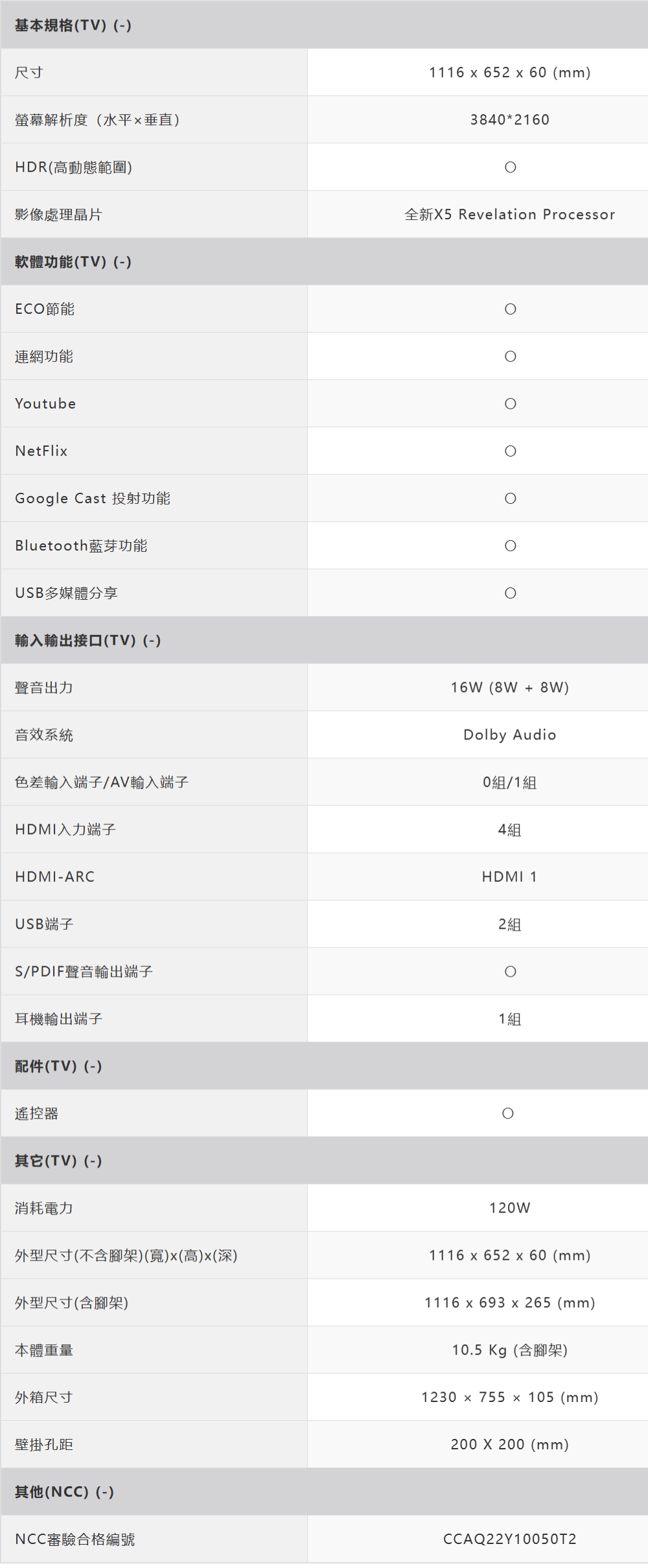Click the Google Cast 投射功能 label
The height and width of the screenshot is (1568, 648).
(93, 499)
